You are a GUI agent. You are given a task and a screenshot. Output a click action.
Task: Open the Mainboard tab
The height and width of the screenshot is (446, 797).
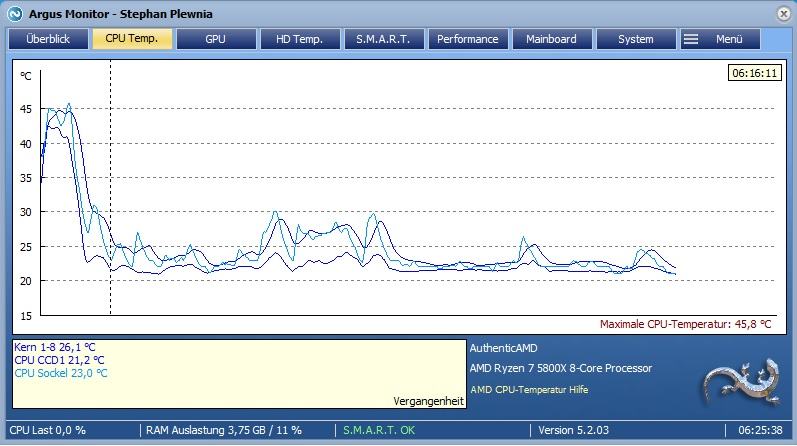pyautogui.click(x=552, y=39)
